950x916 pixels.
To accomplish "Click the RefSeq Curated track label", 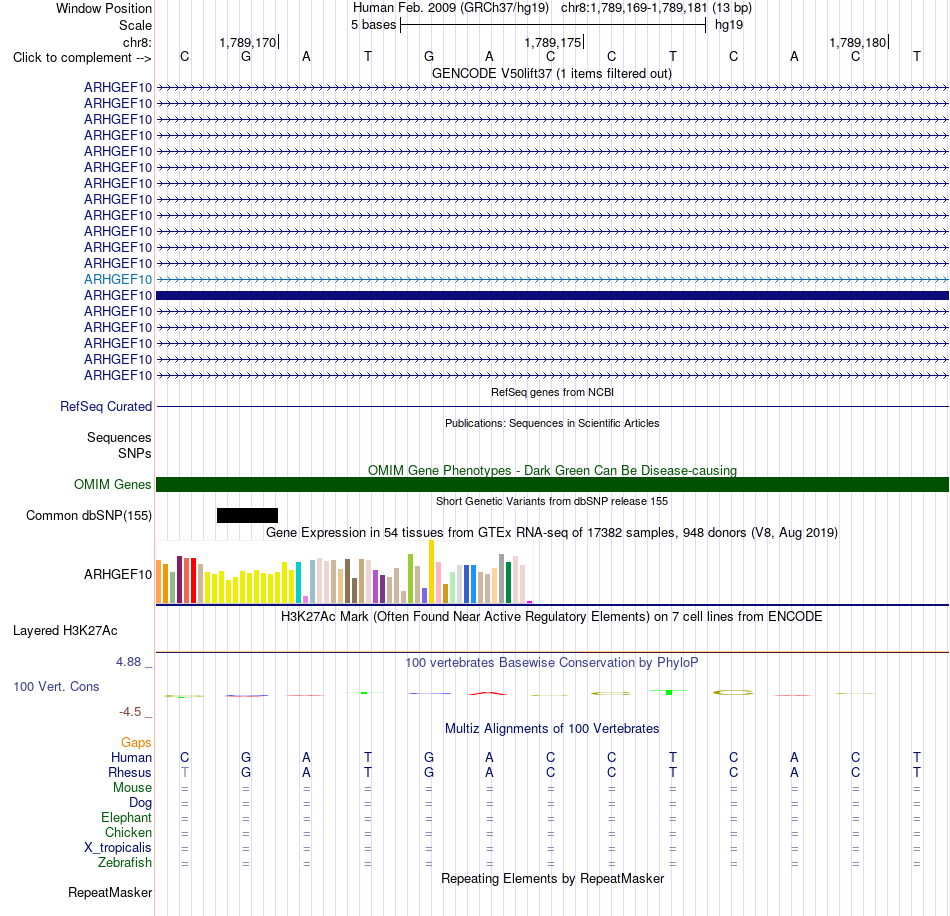I will (105, 407).
